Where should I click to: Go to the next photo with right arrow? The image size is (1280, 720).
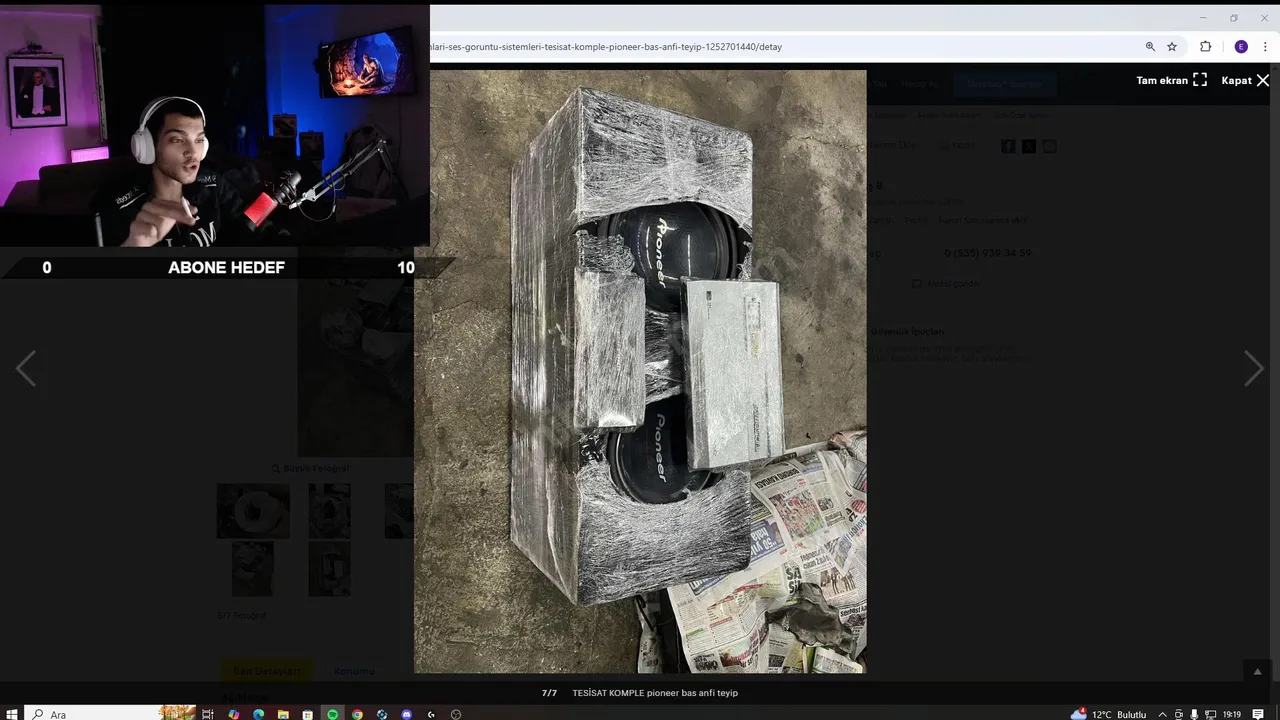1253,369
